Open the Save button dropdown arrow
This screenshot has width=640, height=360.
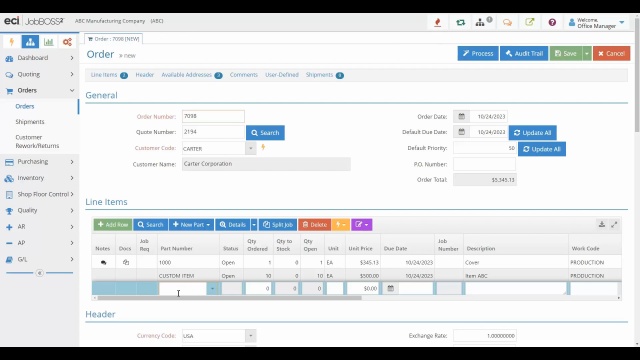point(587,53)
